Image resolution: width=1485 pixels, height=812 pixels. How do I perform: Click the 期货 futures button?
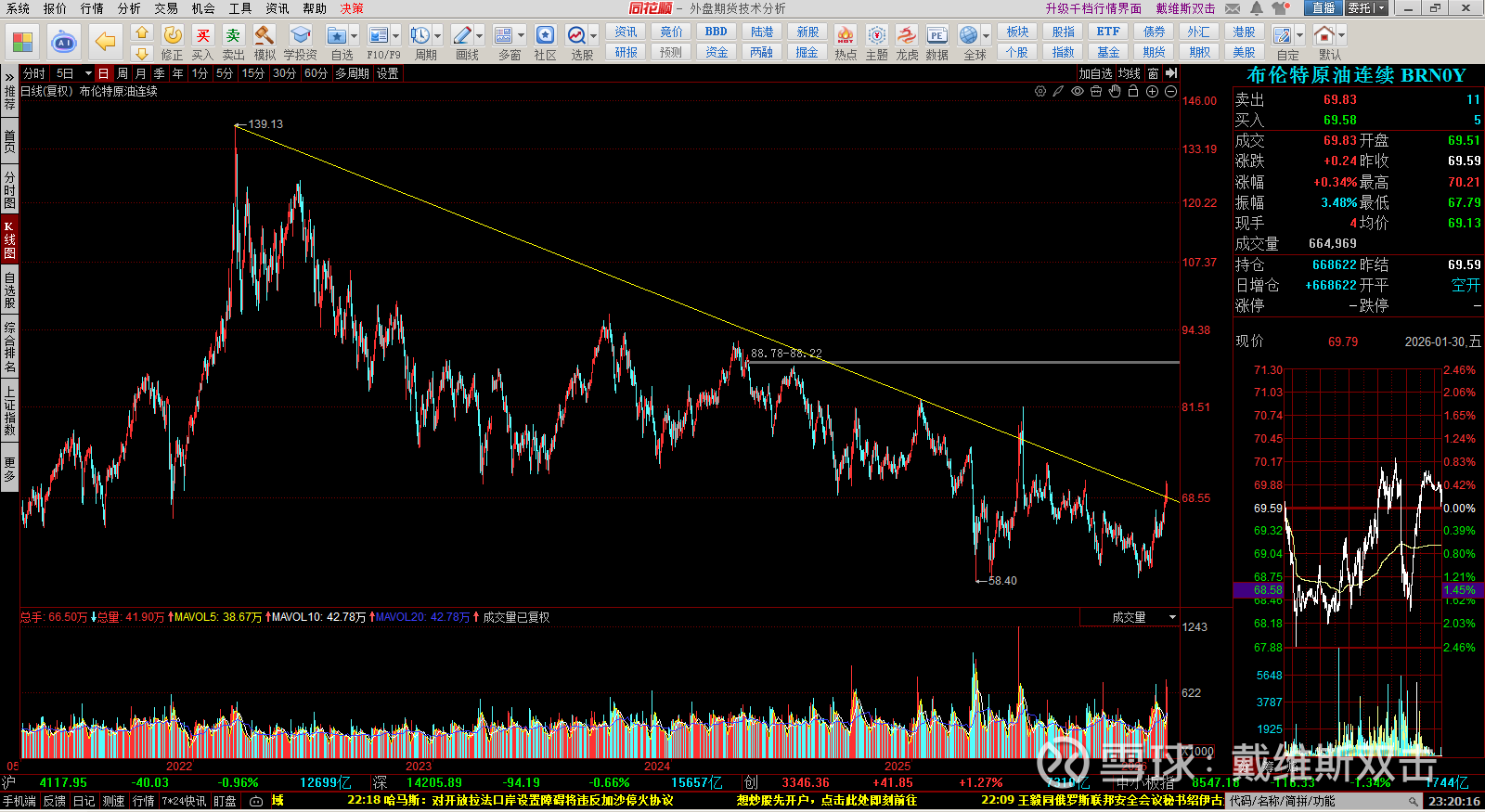pos(1155,52)
